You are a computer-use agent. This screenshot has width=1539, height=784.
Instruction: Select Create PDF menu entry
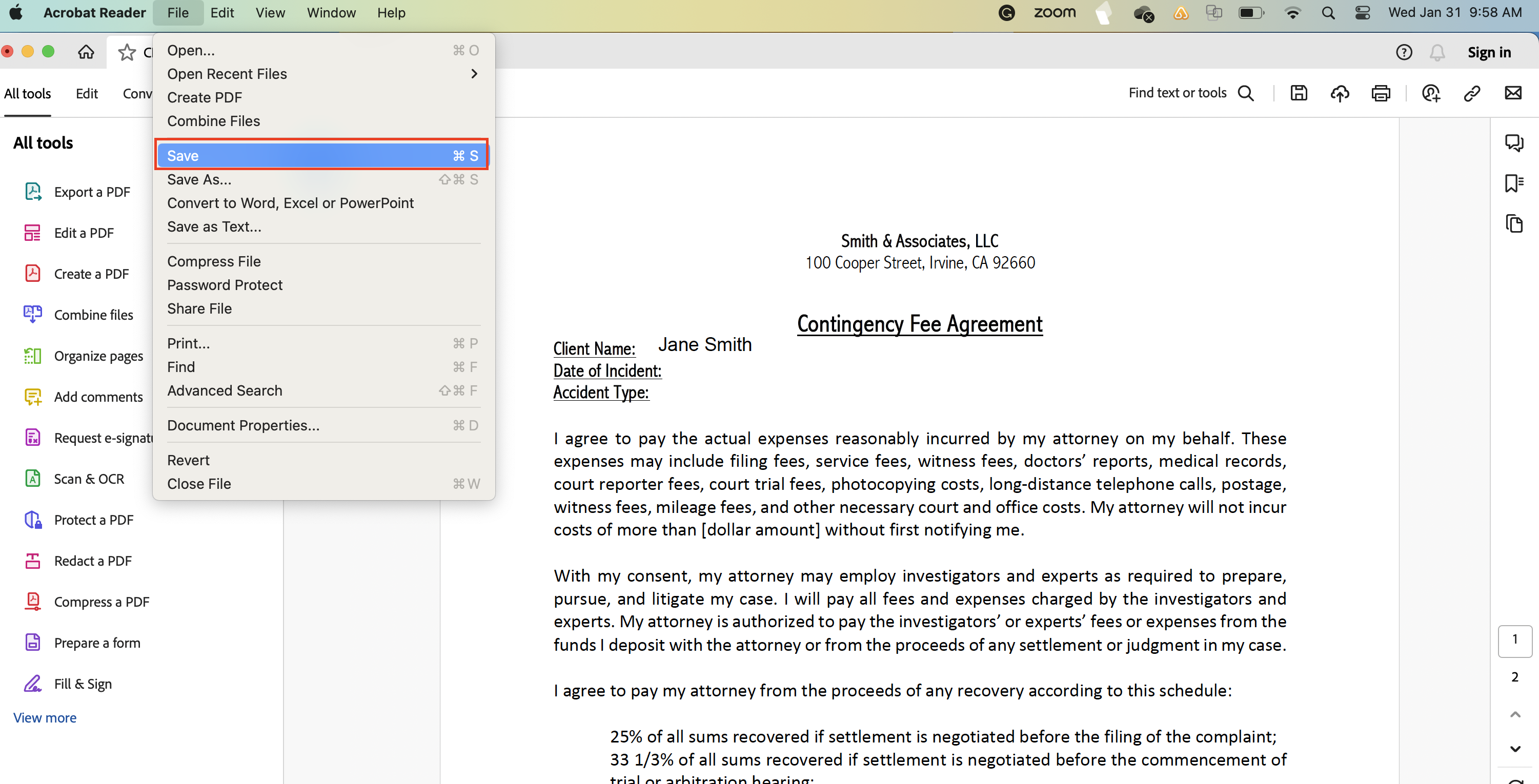[x=322, y=97]
